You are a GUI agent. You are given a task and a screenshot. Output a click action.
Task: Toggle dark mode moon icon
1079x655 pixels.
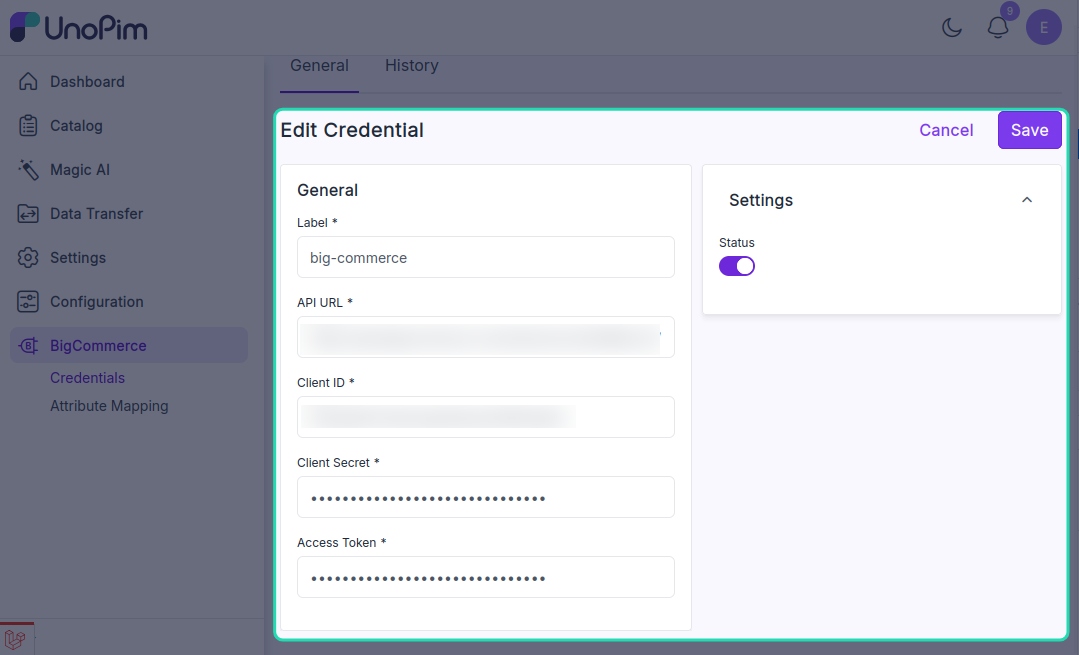coord(952,28)
